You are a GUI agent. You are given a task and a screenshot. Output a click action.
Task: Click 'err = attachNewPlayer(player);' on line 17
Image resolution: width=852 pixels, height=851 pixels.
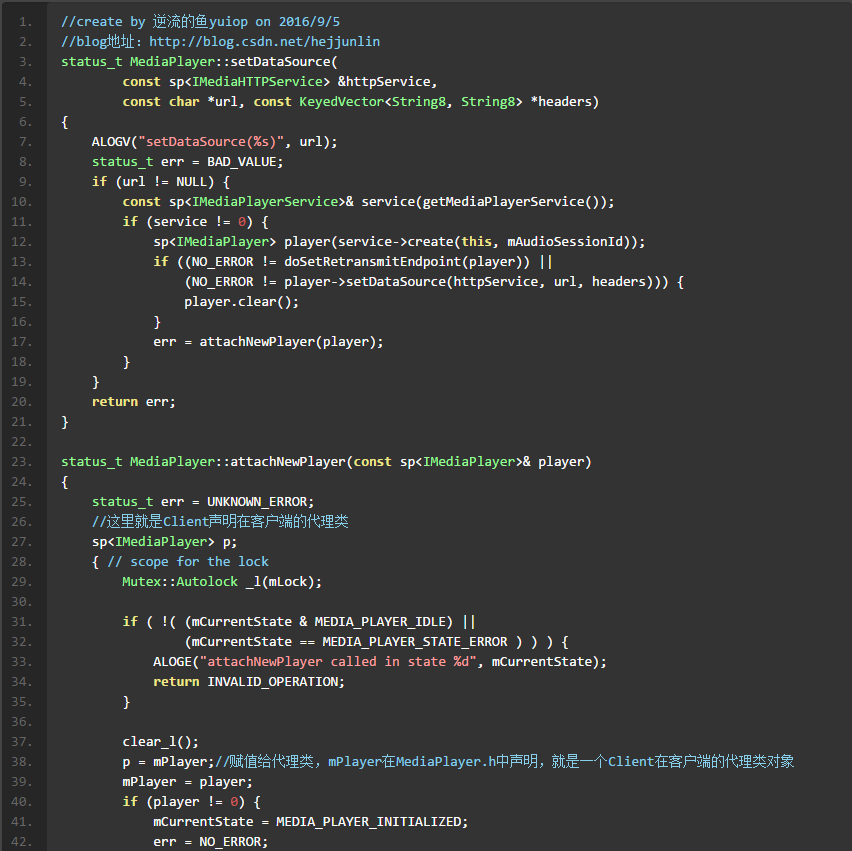(x=268, y=342)
